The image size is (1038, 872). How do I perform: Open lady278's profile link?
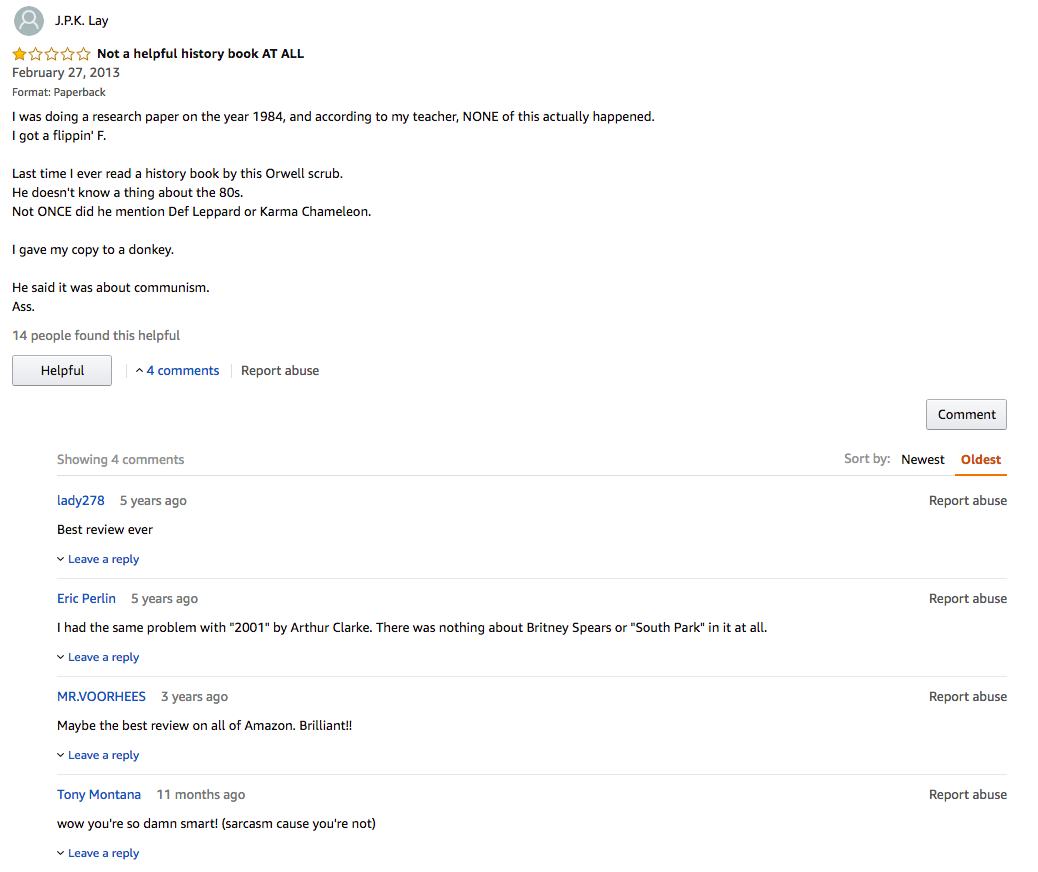[x=81, y=501]
